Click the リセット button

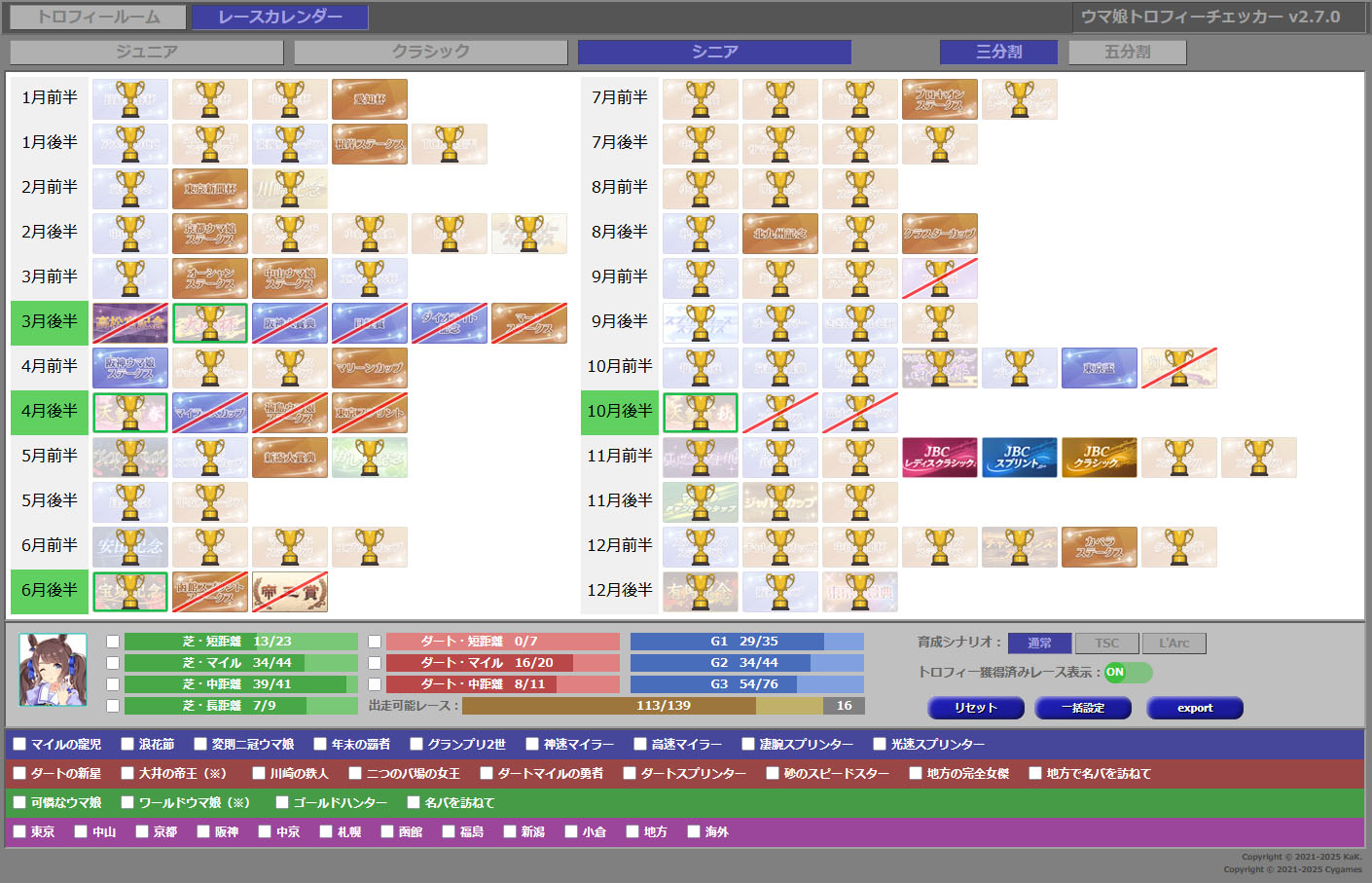976,708
